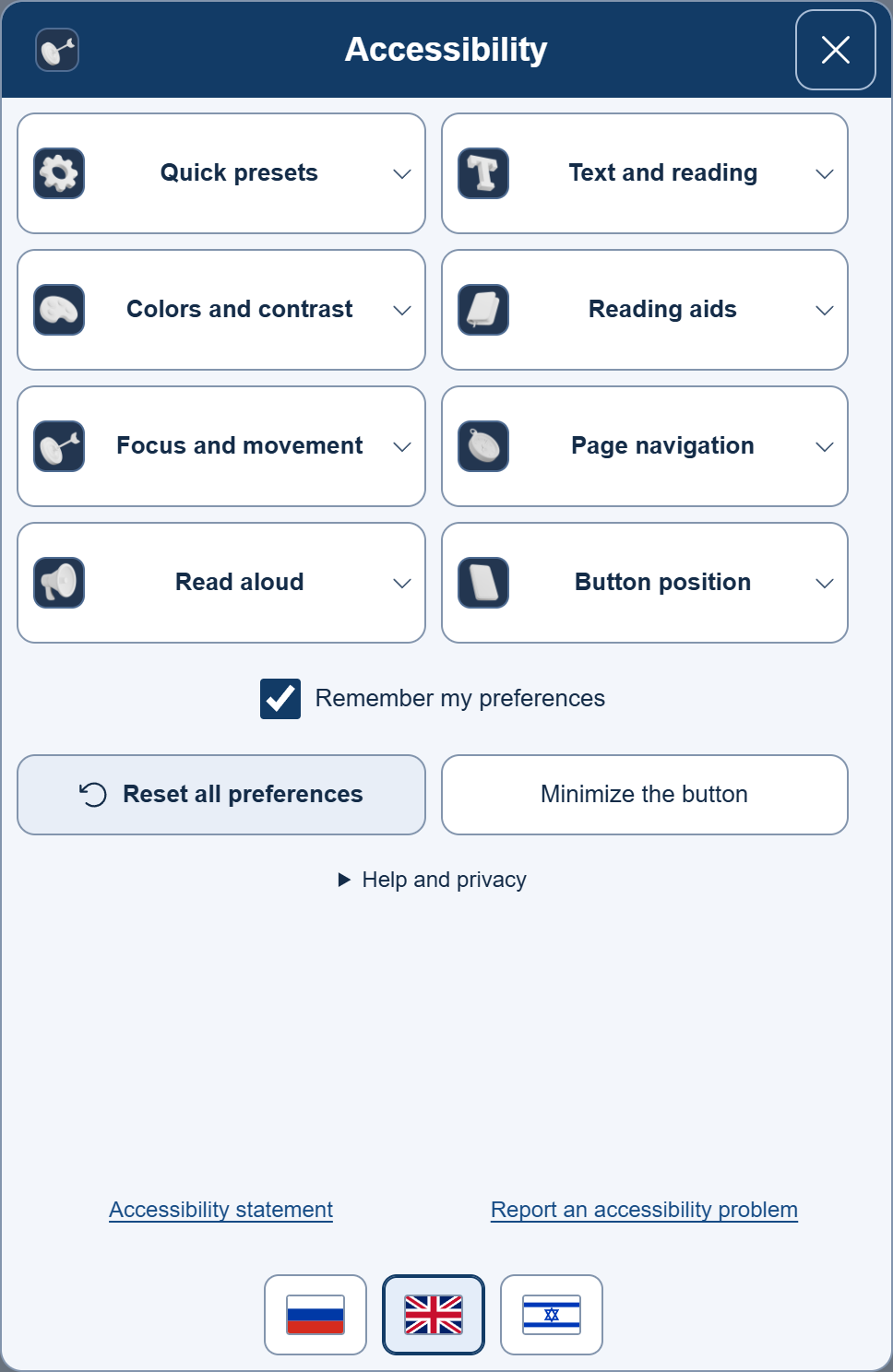Switch language to Russian flag
The width and height of the screenshot is (893, 1372).
(316, 1315)
